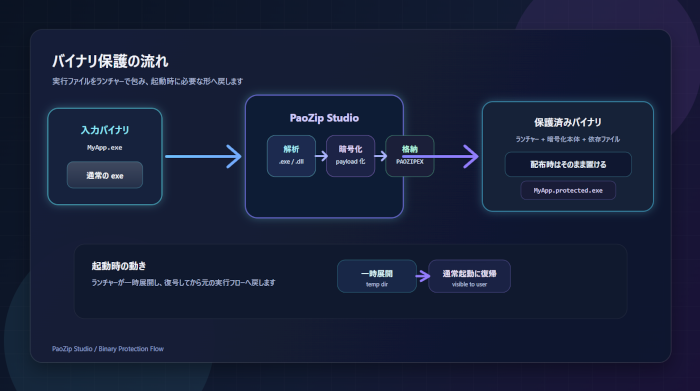Click the PaoZip Studio / Binary Protection Flow footer

pos(108,349)
